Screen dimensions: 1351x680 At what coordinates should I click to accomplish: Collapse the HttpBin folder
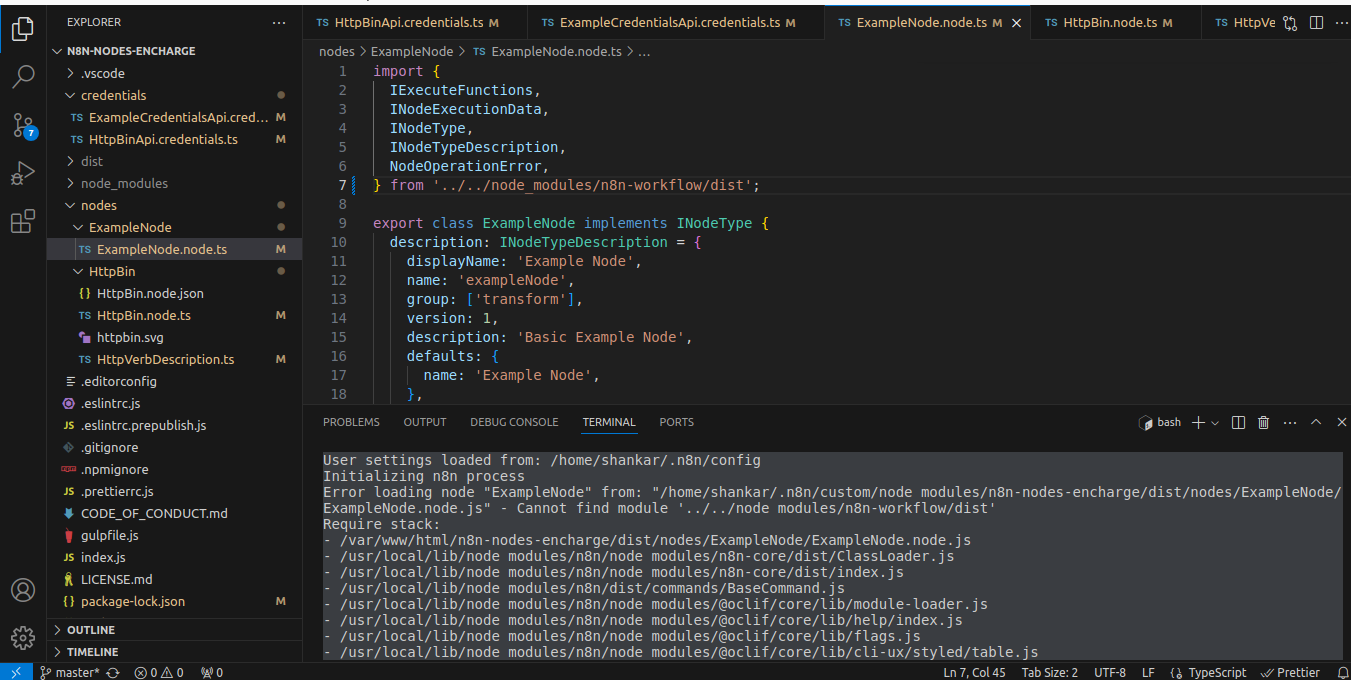(x=112, y=271)
